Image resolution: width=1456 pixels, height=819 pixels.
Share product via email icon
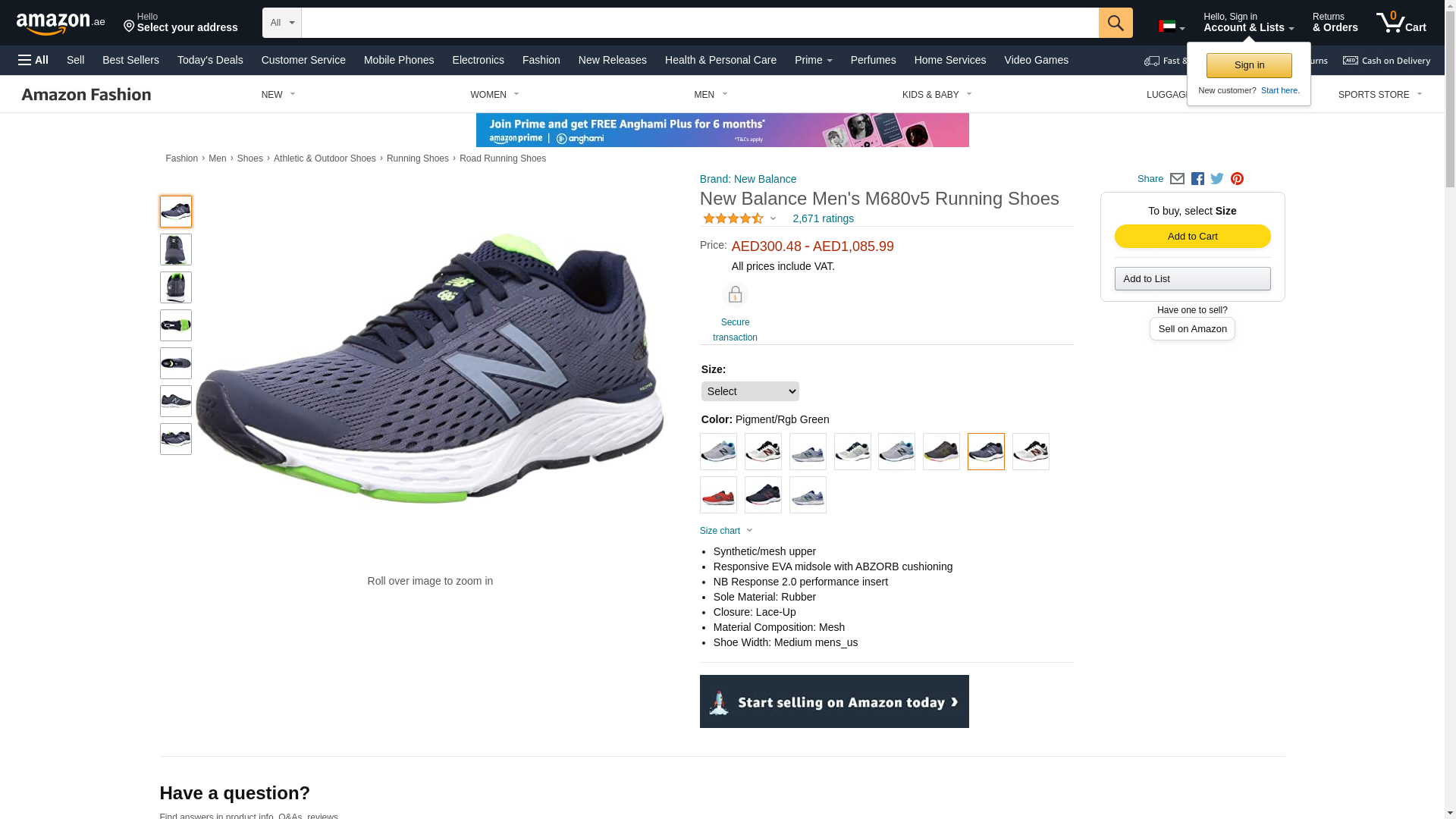pyautogui.click(x=1177, y=179)
